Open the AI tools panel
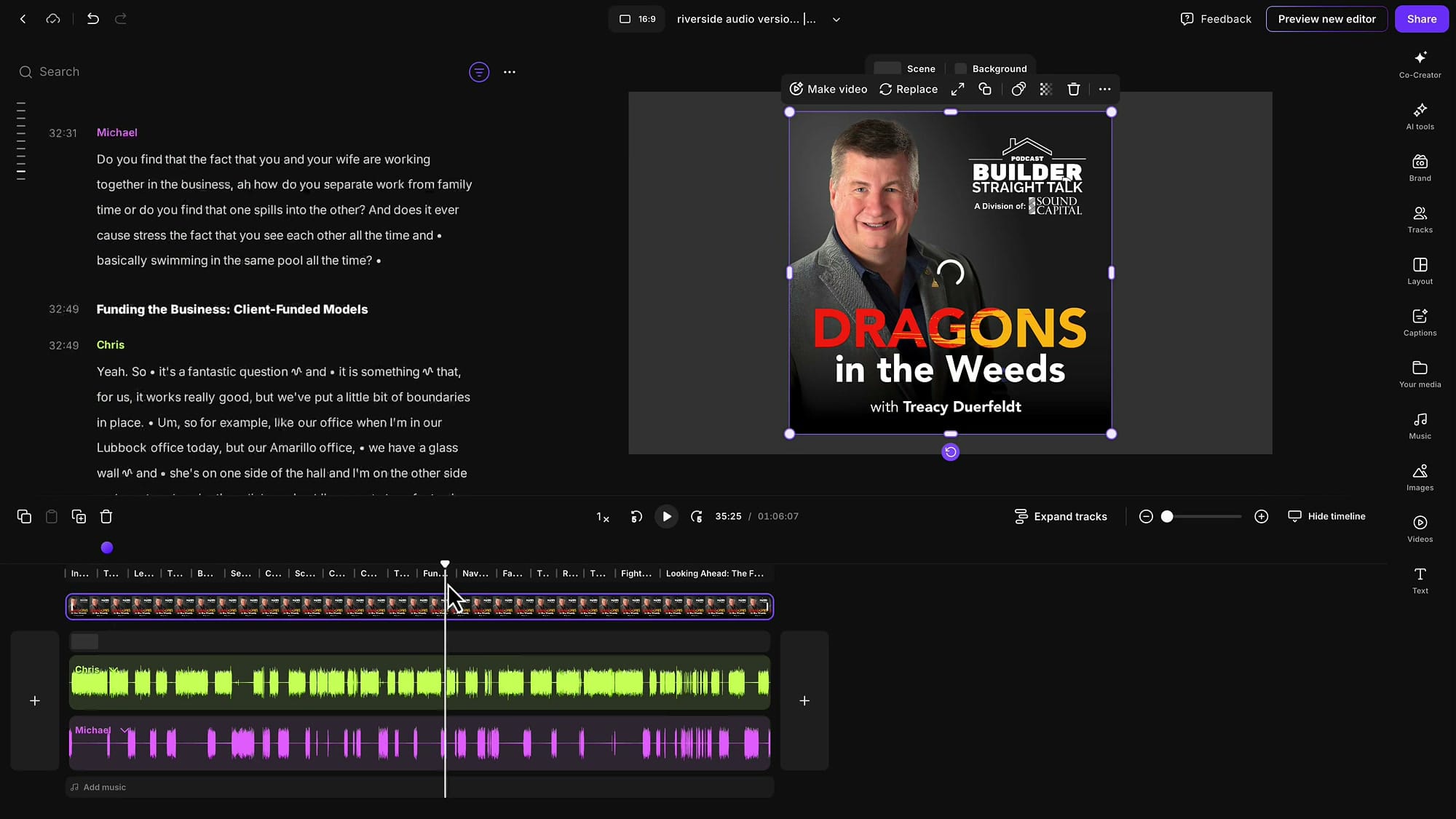Image resolution: width=1456 pixels, height=819 pixels. tap(1419, 116)
